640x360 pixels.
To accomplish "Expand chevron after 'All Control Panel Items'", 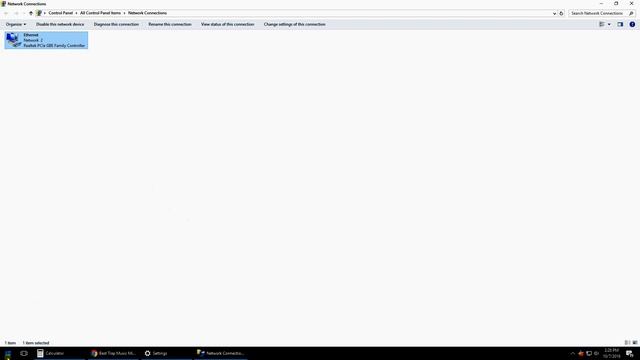I will click(x=124, y=13).
